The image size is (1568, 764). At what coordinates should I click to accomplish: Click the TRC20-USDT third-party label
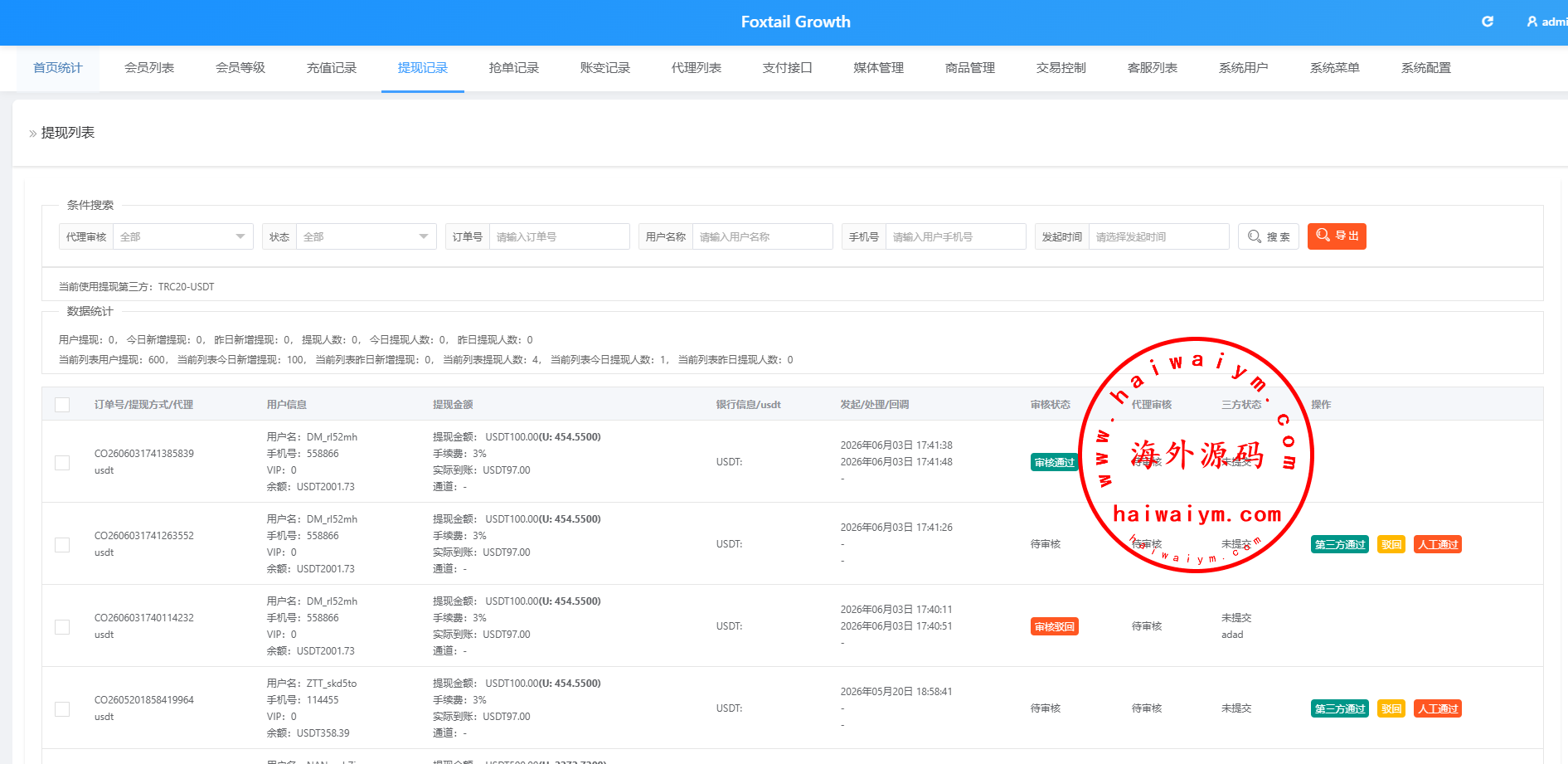click(x=187, y=287)
